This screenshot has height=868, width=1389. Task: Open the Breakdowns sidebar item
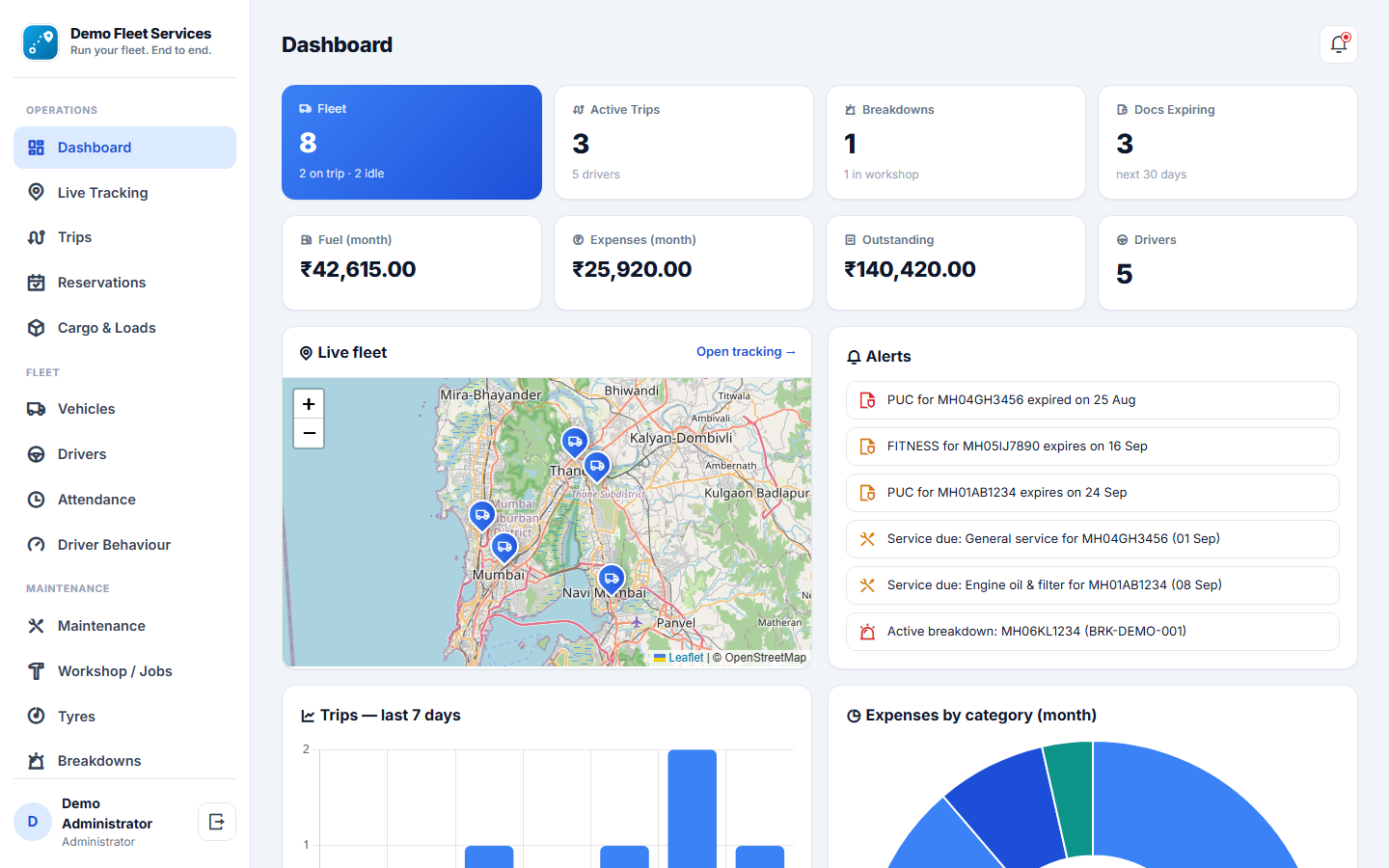point(124,761)
